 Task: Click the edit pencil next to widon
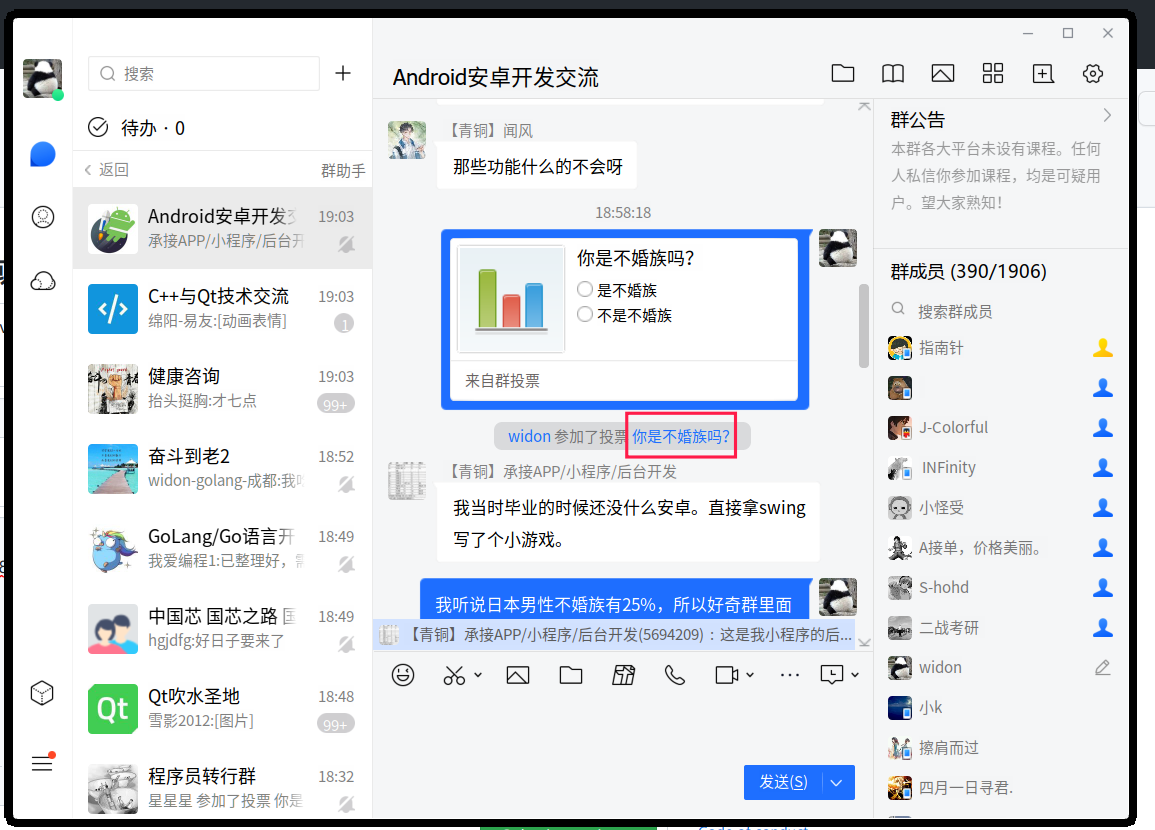pyautogui.click(x=1102, y=668)
